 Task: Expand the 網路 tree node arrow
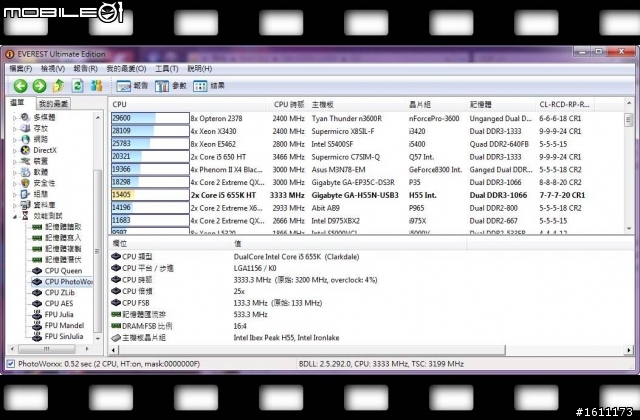coord(15,140)
